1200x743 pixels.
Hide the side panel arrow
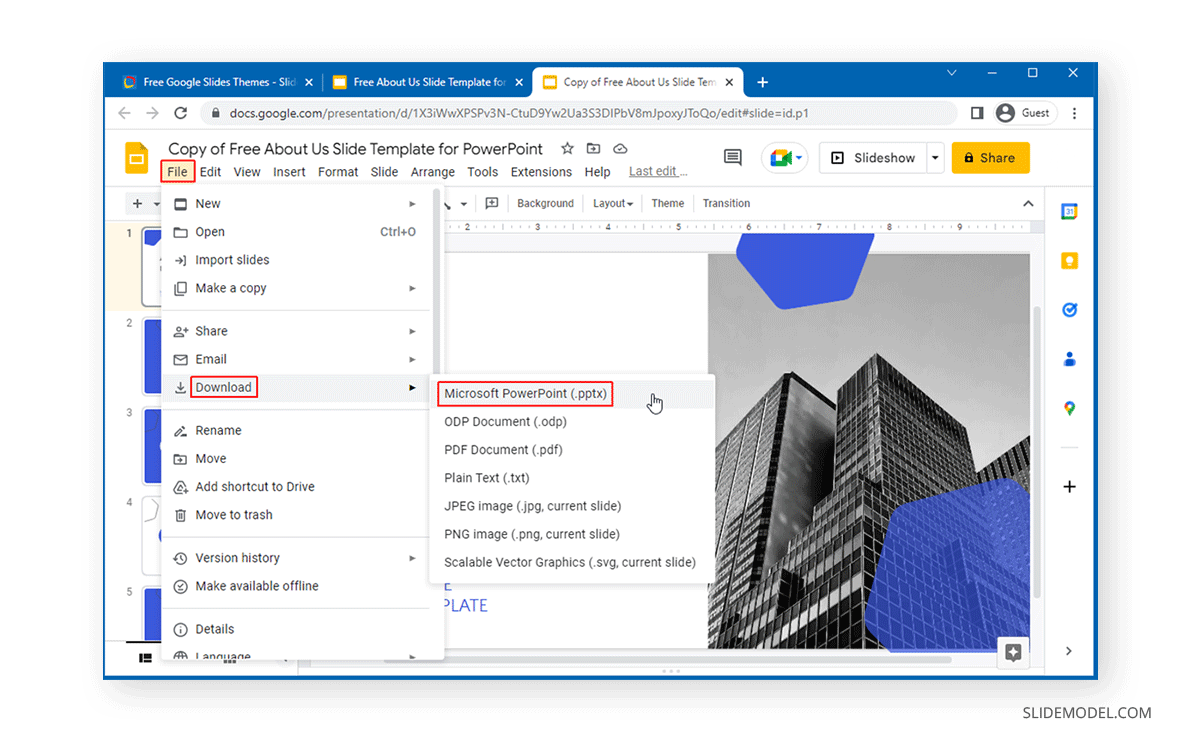pyautogui.click(x=1069, y=651)
